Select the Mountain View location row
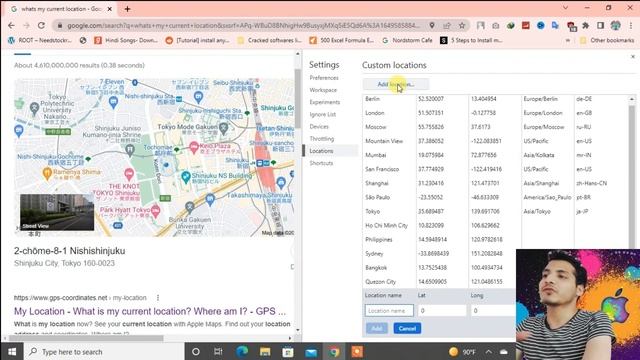 point(496,141)
